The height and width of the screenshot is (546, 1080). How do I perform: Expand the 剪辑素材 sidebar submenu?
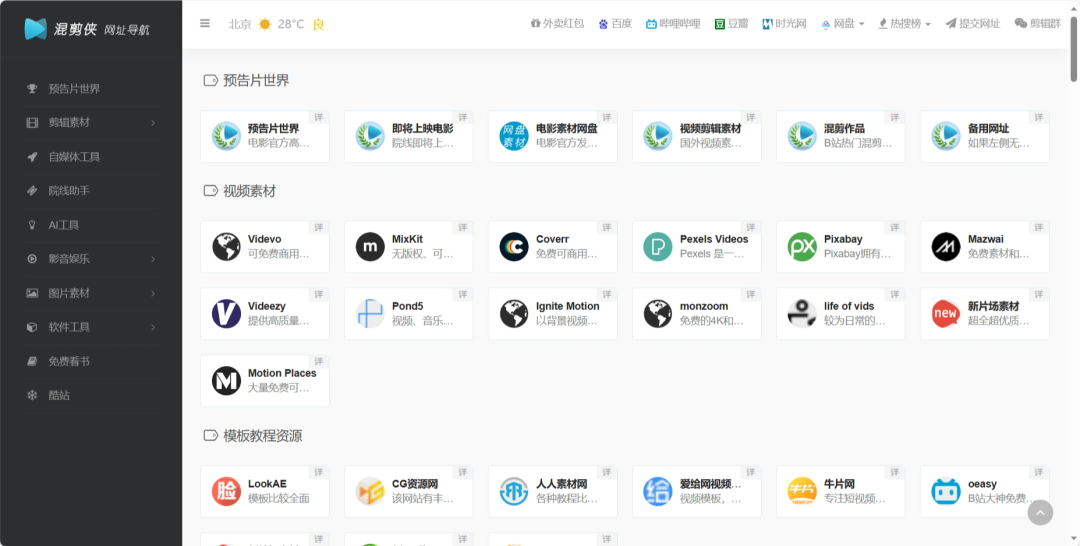pos(91,123)
